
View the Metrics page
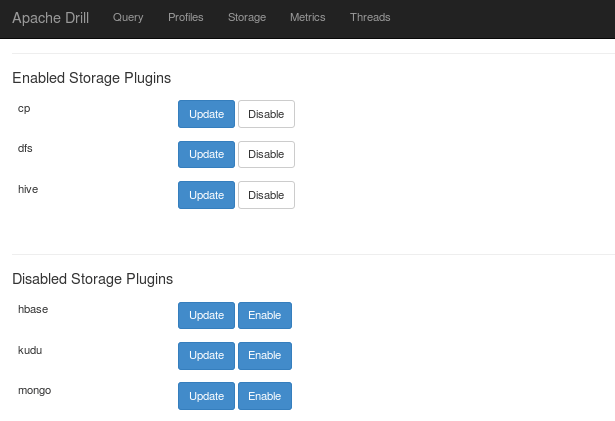(x=308, y=17)
